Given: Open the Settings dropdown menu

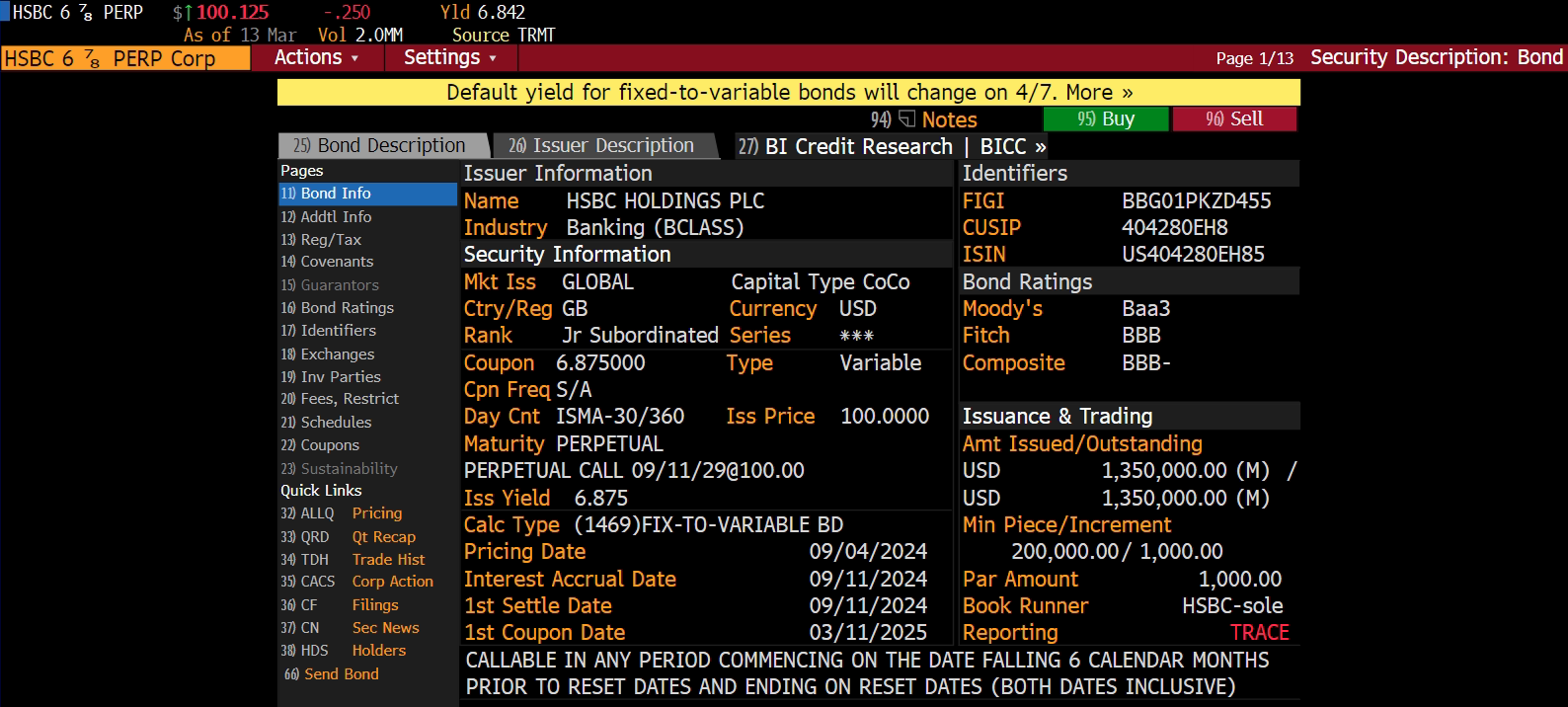Looking at the screenshot, I should (x=449, y=57).
